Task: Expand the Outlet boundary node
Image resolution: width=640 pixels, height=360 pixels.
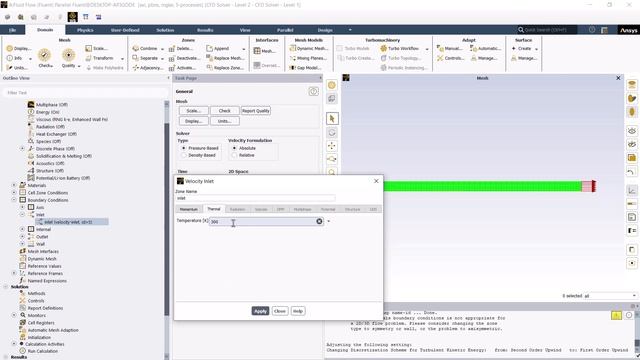Action: [x=22, y=237]
